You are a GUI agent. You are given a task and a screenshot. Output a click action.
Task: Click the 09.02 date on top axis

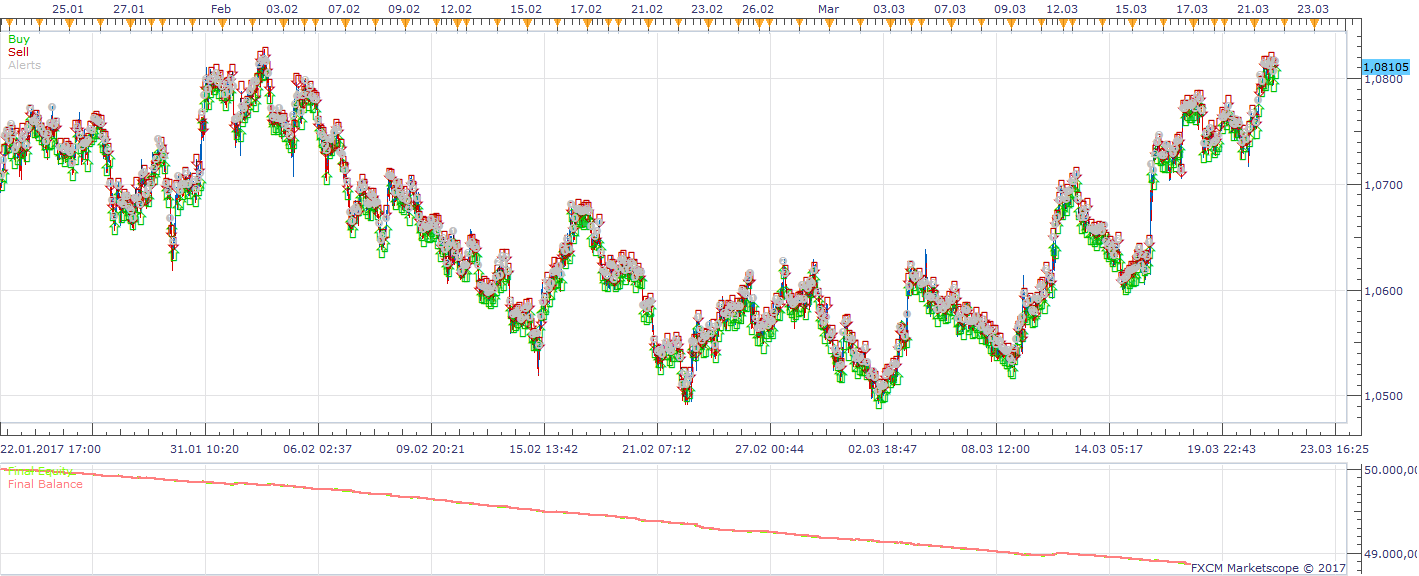[404, 8]
